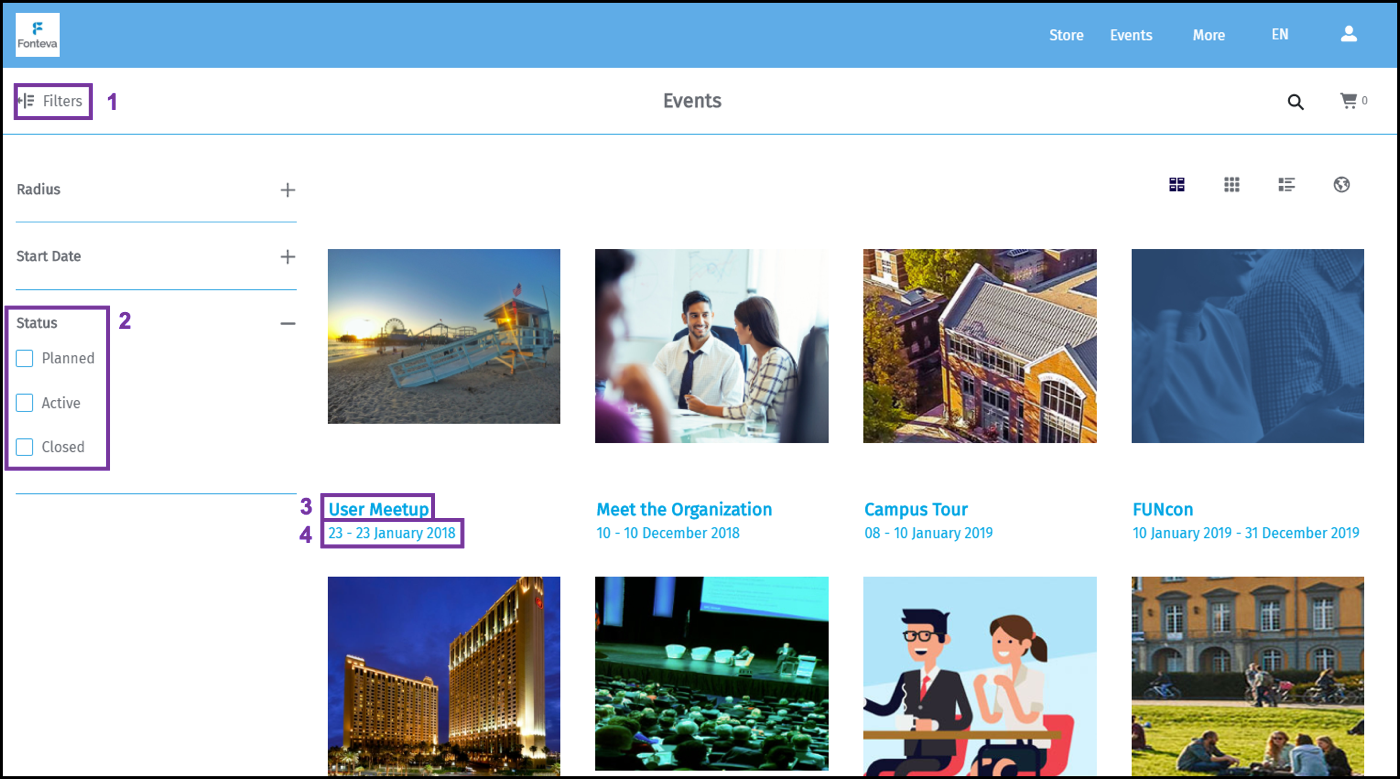Click the aerial campus building thumbnail
The height and width of the screenshot is (779, 1400).
pyautogui.click(x=980, y=345)
